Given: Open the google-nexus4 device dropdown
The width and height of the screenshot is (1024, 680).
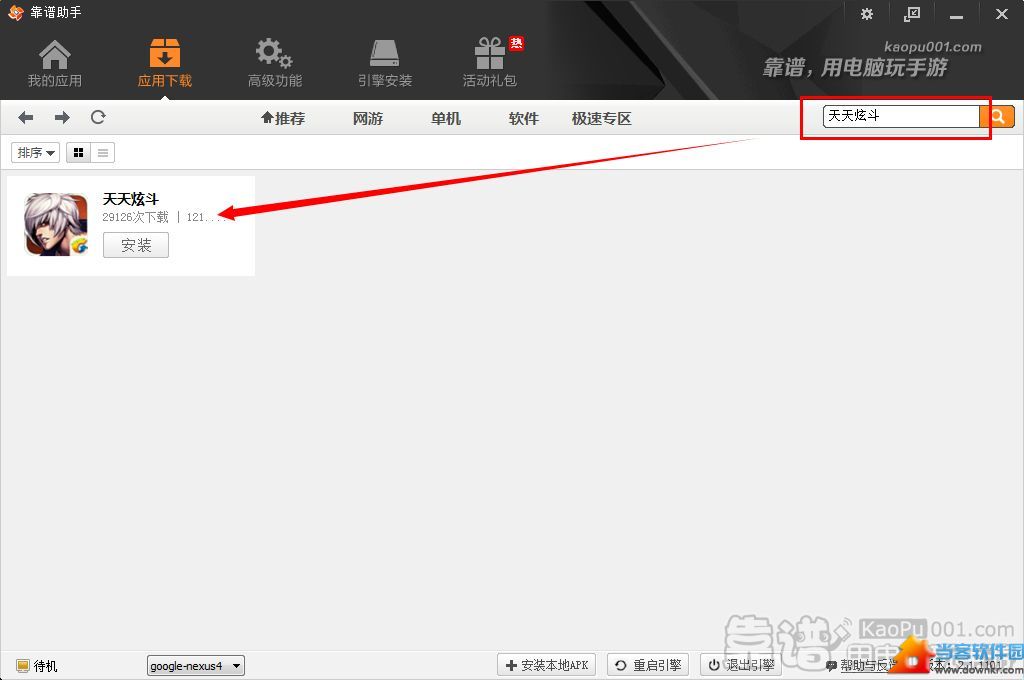Looking at the screenshot, I should pos(196,666).
